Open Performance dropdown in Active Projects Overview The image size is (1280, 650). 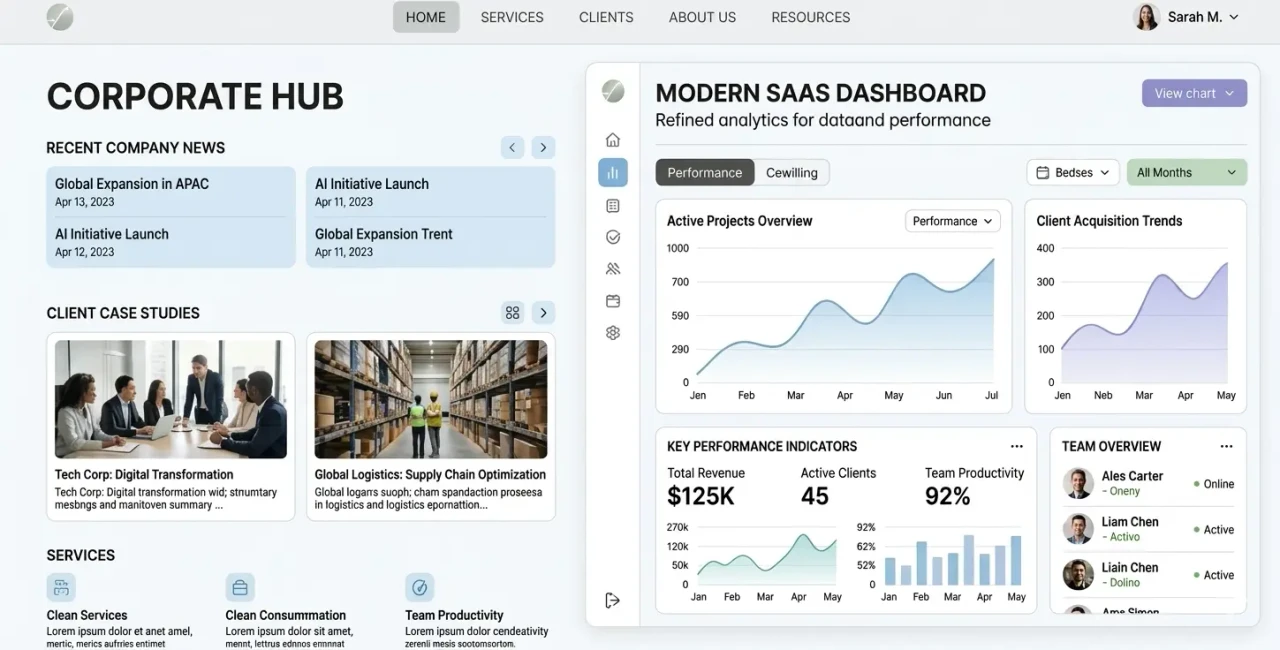952,221
